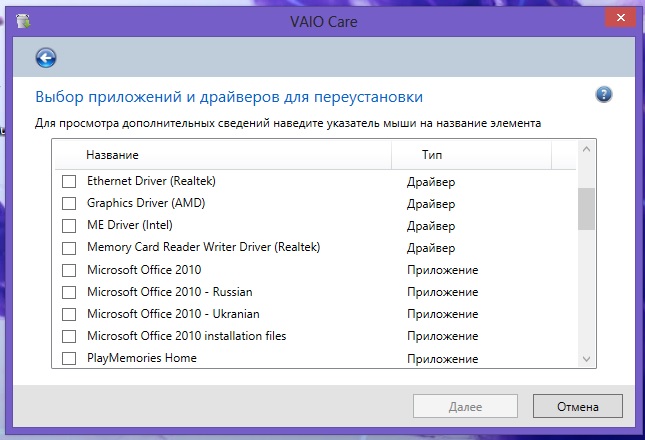The width and height of the screenshot is (645, 440).
Task: Click the Приложение cell for Office 2010 installation files
Action: click(443, 336)
